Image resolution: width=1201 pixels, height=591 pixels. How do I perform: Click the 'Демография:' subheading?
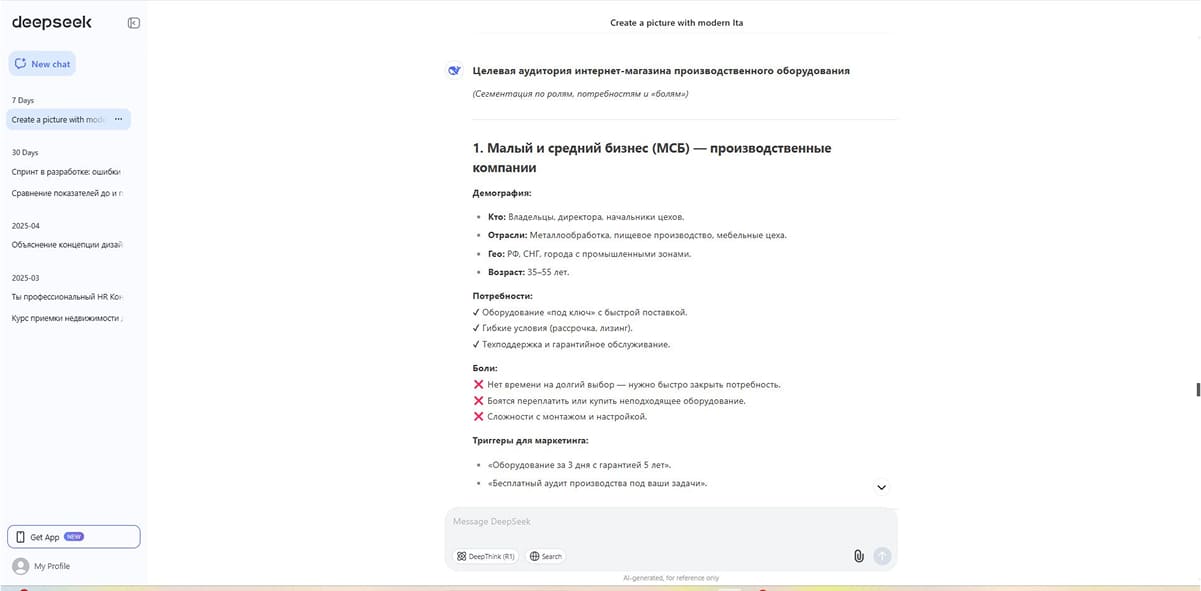502,193
